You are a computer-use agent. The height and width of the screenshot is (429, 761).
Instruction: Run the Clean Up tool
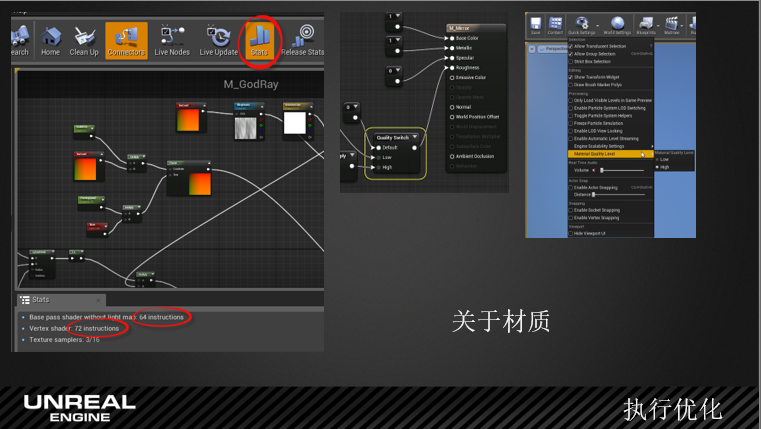pos(84,41)
